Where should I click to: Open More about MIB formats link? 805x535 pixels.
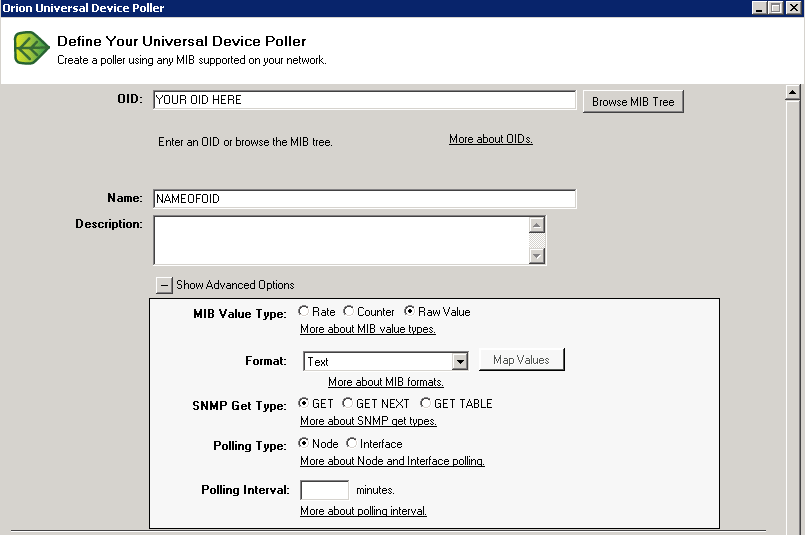coord(386,382)
